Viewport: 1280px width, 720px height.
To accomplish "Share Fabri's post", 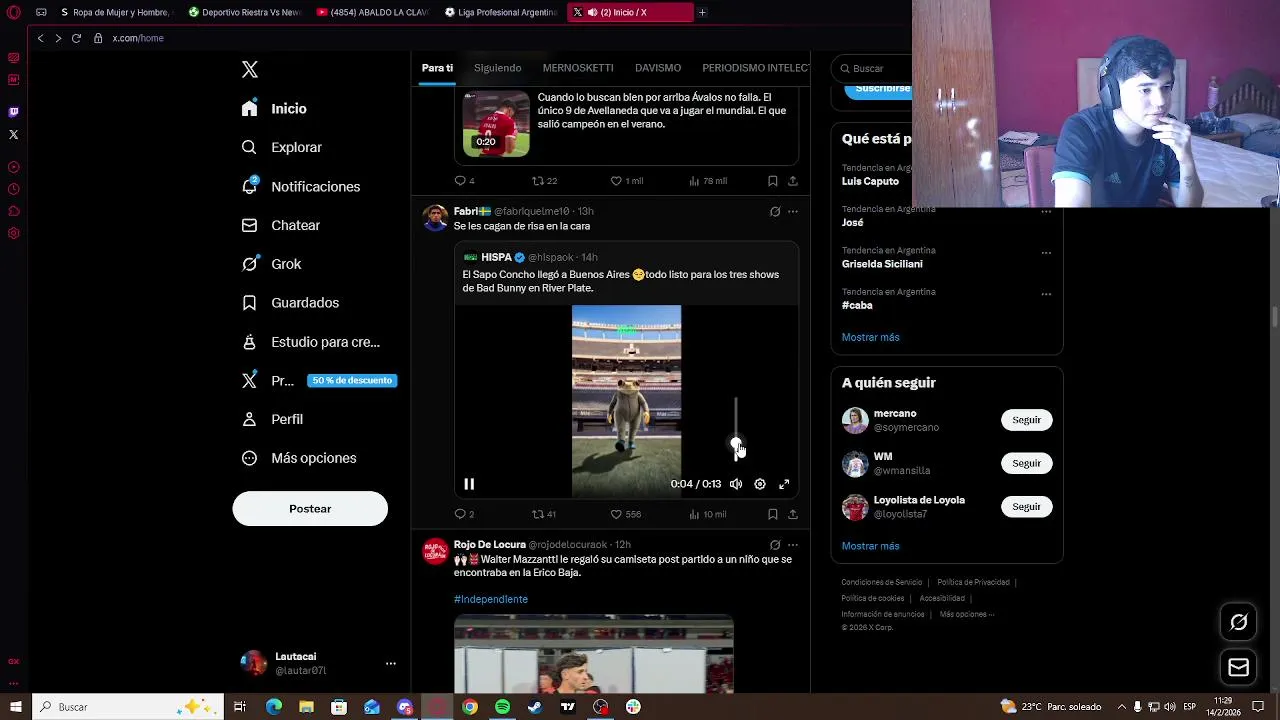I will [792, 514].
